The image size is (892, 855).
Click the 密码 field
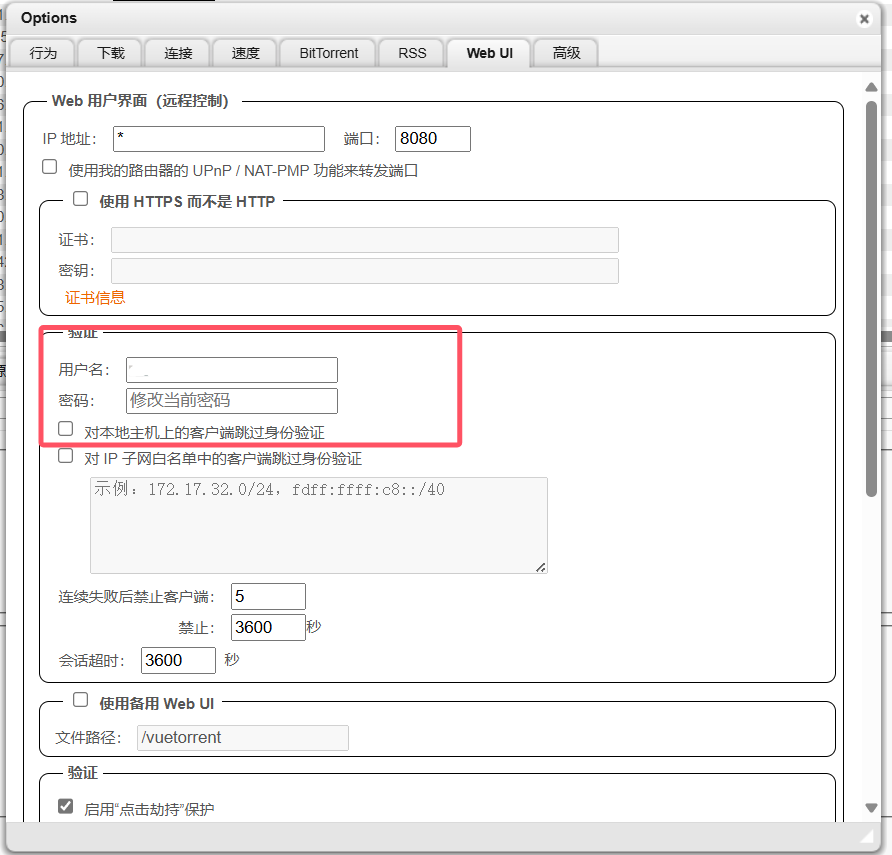click(x=232, y=401)
